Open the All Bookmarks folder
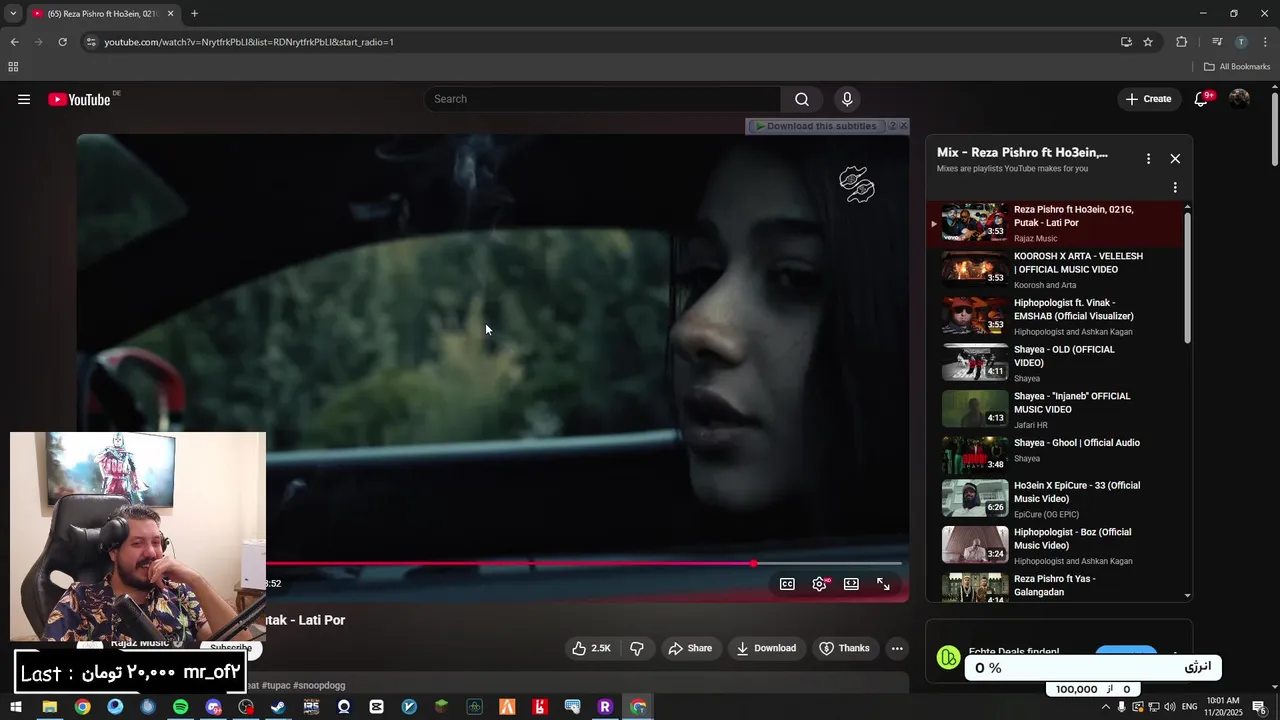 click(x=1237, y=67)
